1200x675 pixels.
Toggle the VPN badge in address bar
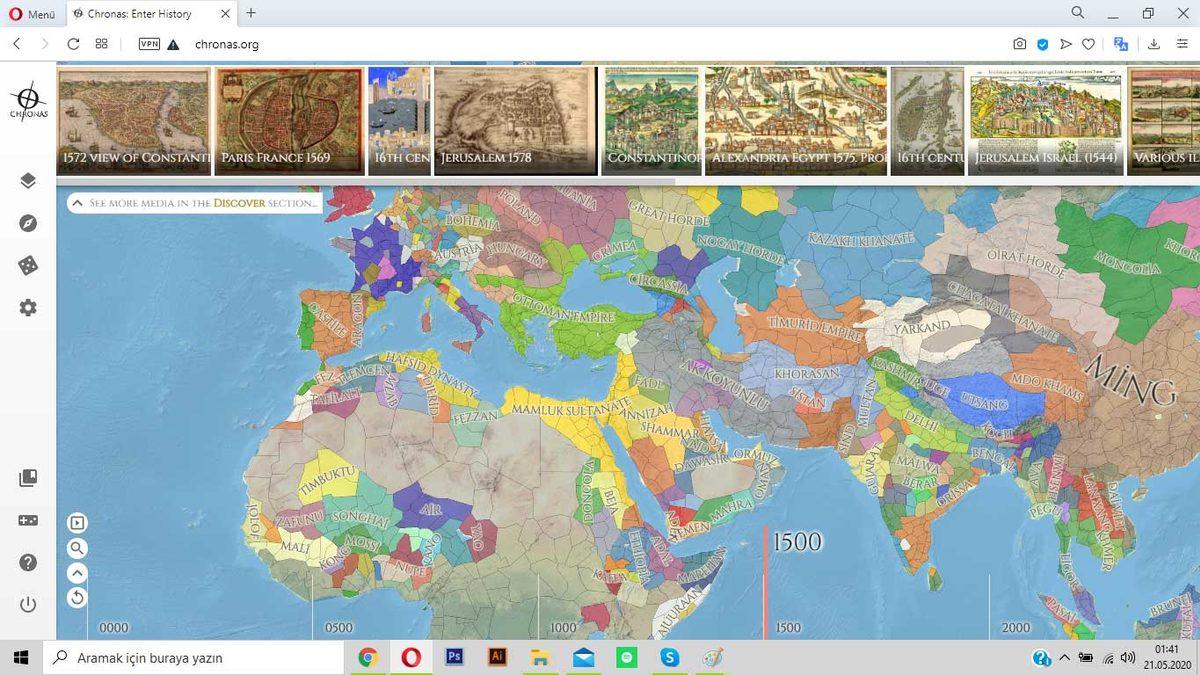[x=149, y=44]
